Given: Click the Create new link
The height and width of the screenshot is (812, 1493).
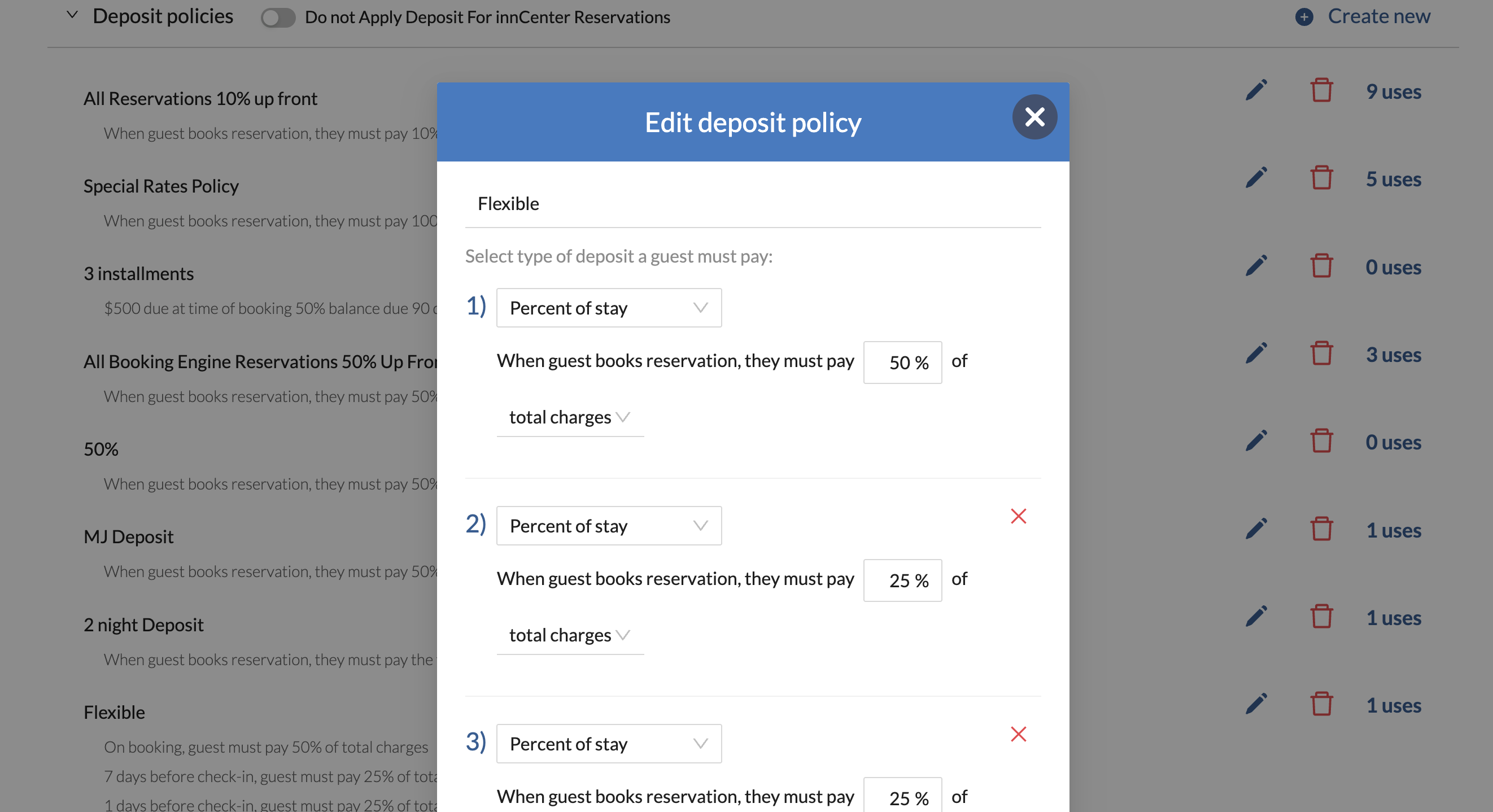Looking at the screenshot, I should tap(1378, 16).
